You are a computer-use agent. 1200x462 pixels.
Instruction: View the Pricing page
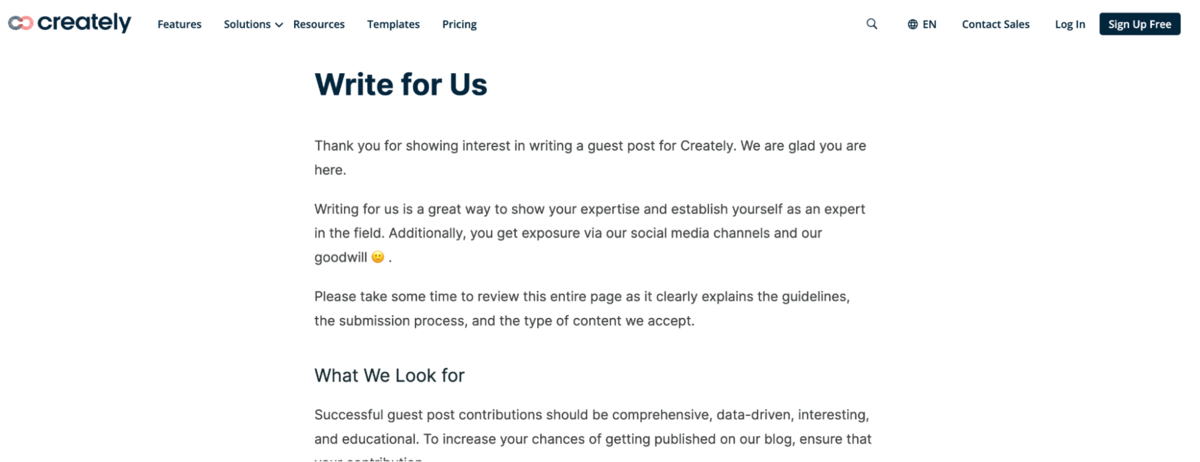(459, 24)
